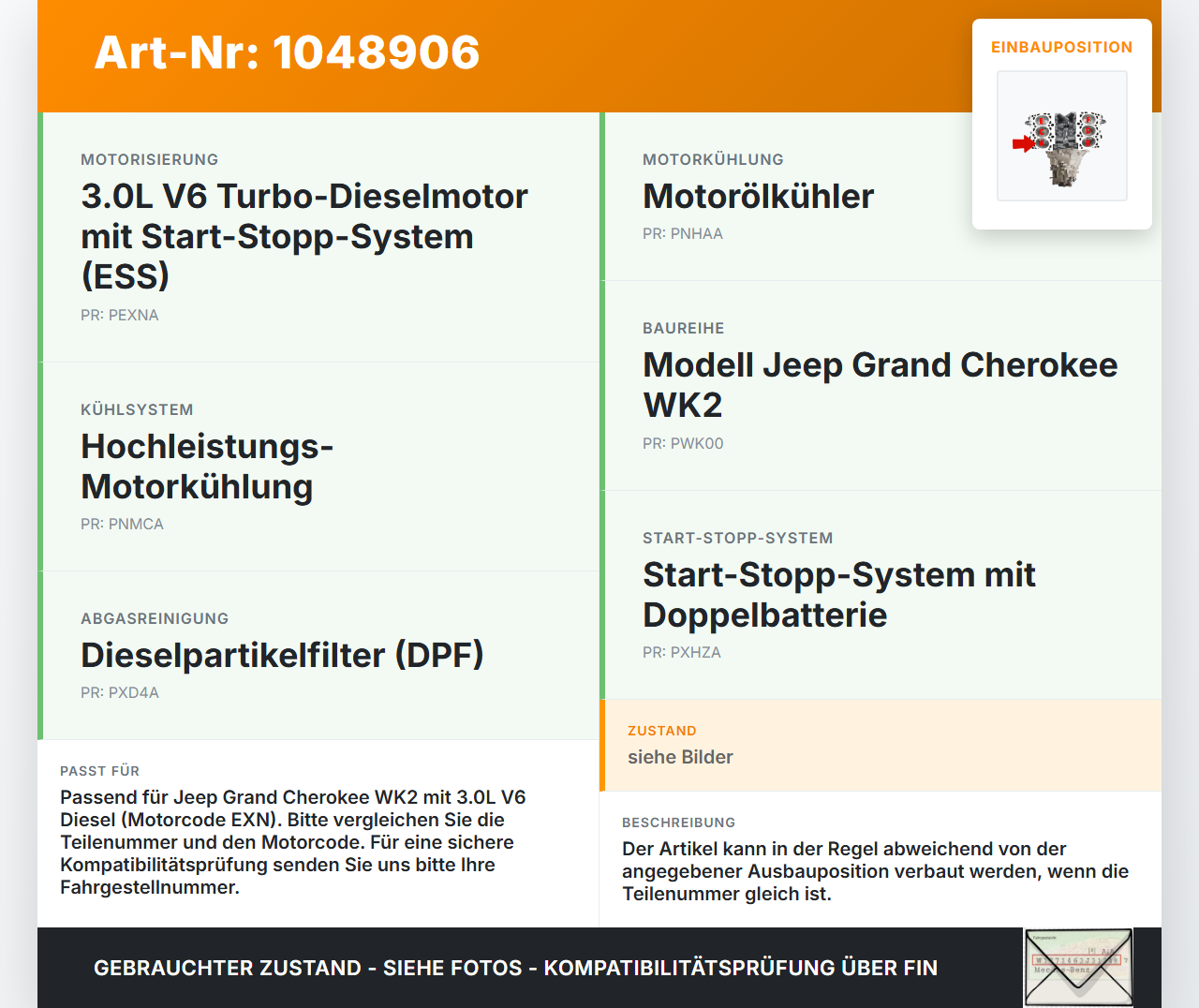Viewport: 1199px width, 1008px height.
Task: Select the Art-Nr: 1048906 heading
Action: [x=287, y=52]
